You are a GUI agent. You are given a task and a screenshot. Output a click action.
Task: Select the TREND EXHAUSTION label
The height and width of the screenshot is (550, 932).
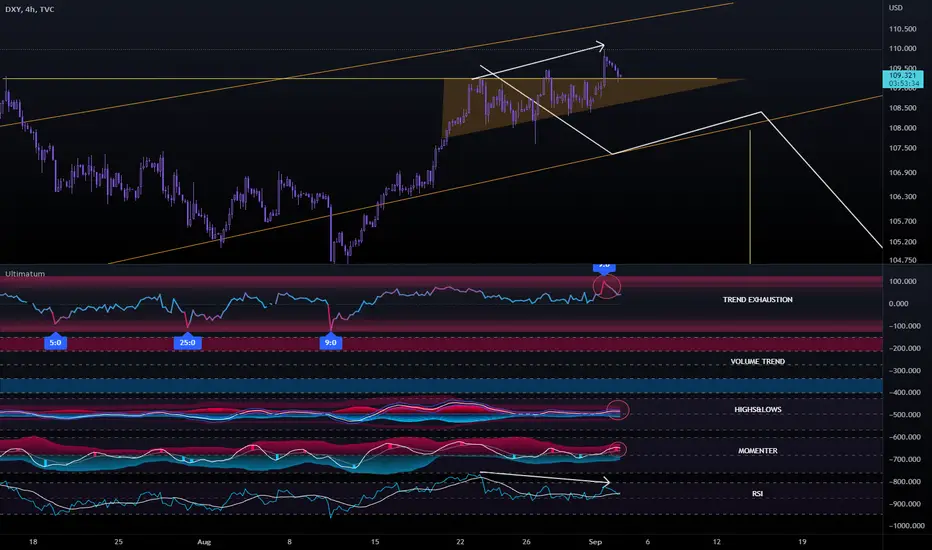coord(757,300)
